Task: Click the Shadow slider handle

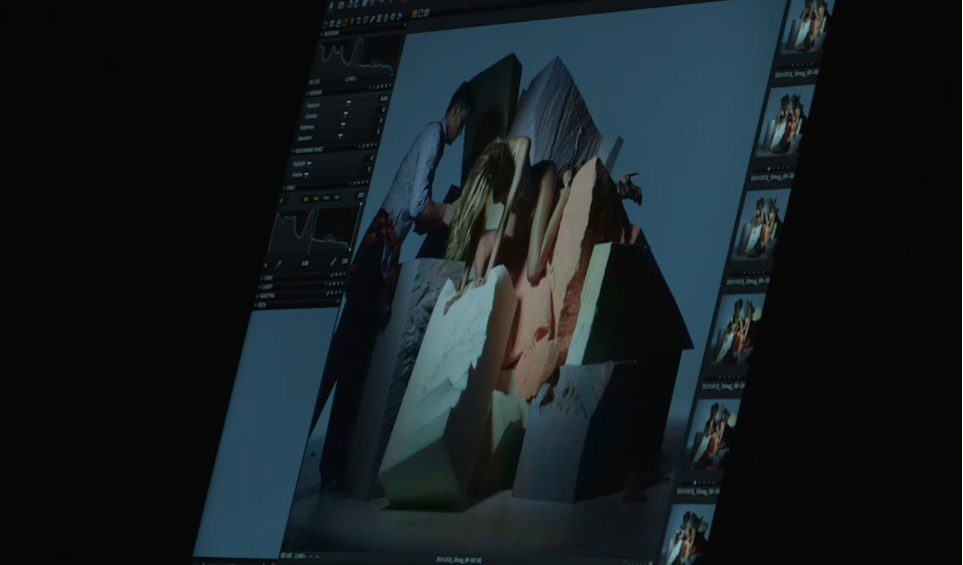Action: pos(306,175)
